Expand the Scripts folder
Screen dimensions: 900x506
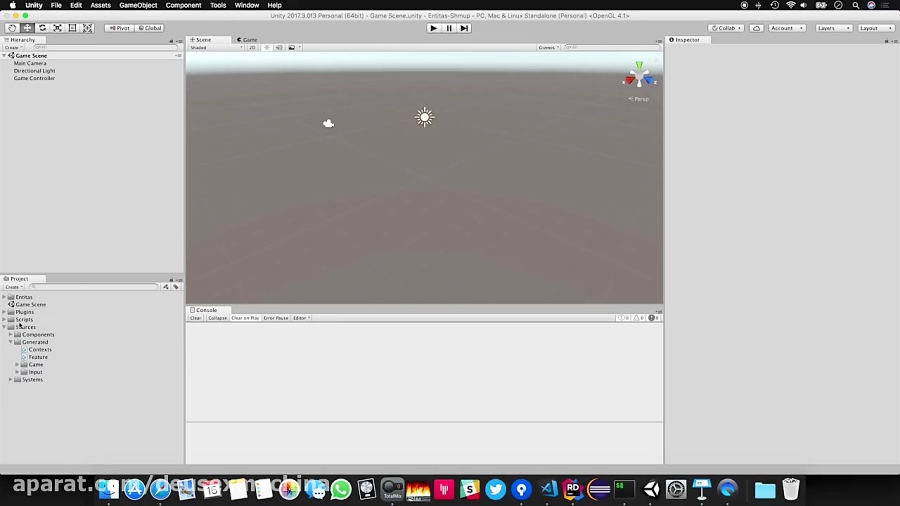coord(4,320)
